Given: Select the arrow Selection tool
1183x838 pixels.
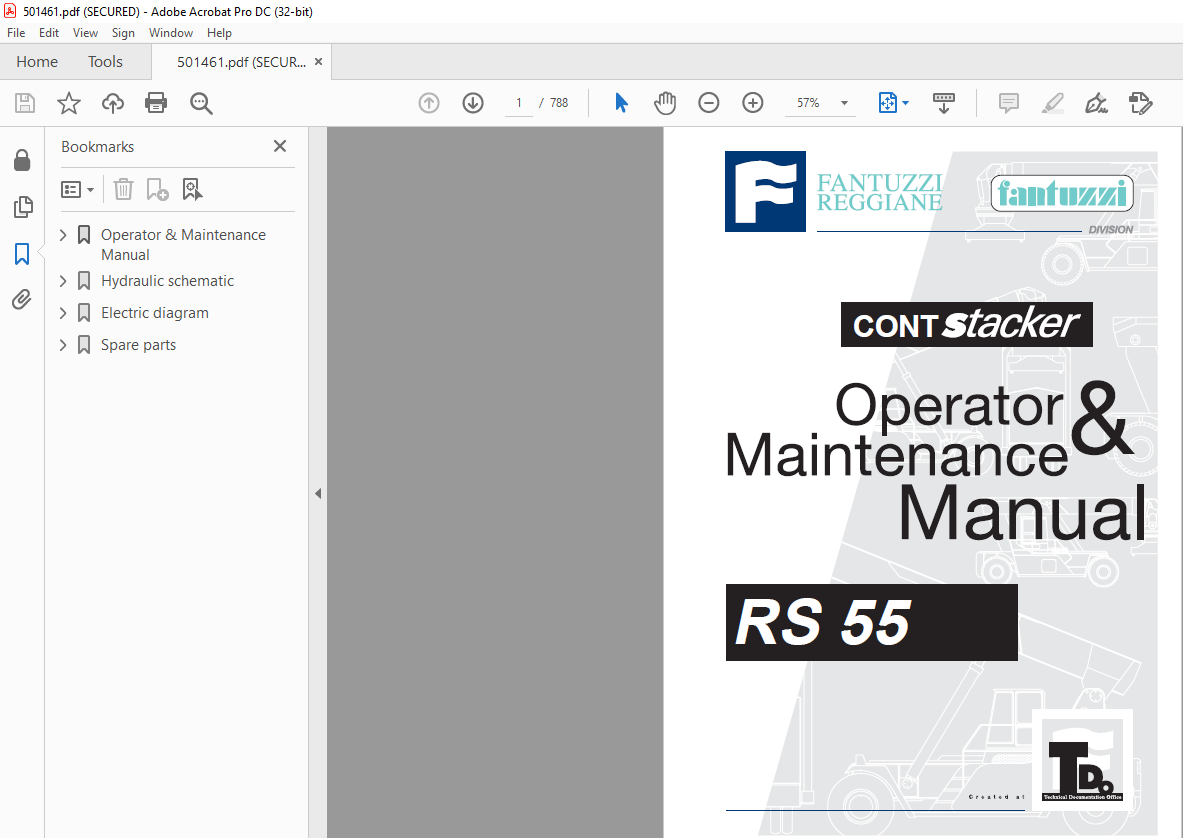Looking at the screenshot, I should [x=621, y=103].
